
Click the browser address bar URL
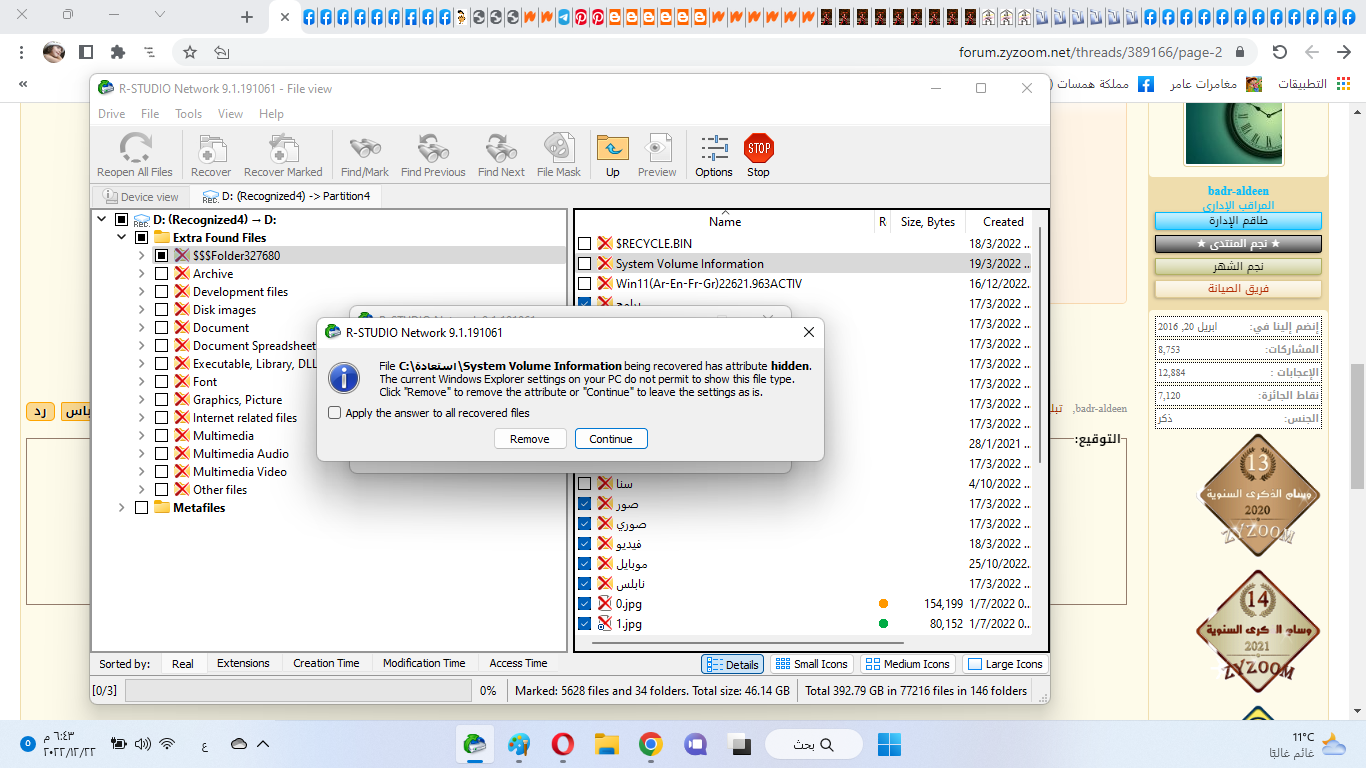[x=1090, y=52]
